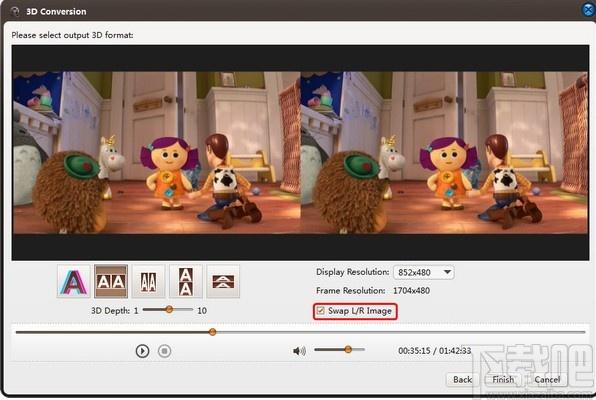Mute the speaker volume icon
Viewport: 596px width, 400px height.
[299, 351]
